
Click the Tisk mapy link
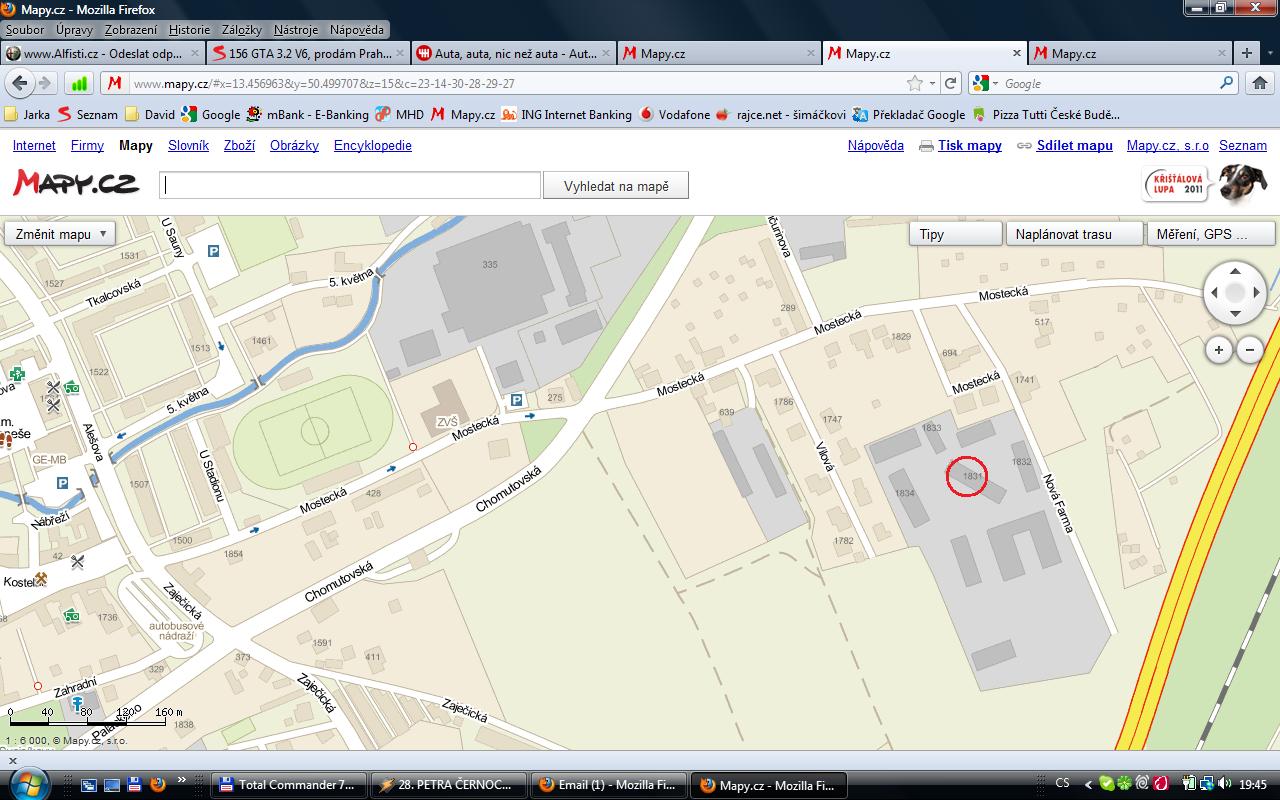click(969, 145)
